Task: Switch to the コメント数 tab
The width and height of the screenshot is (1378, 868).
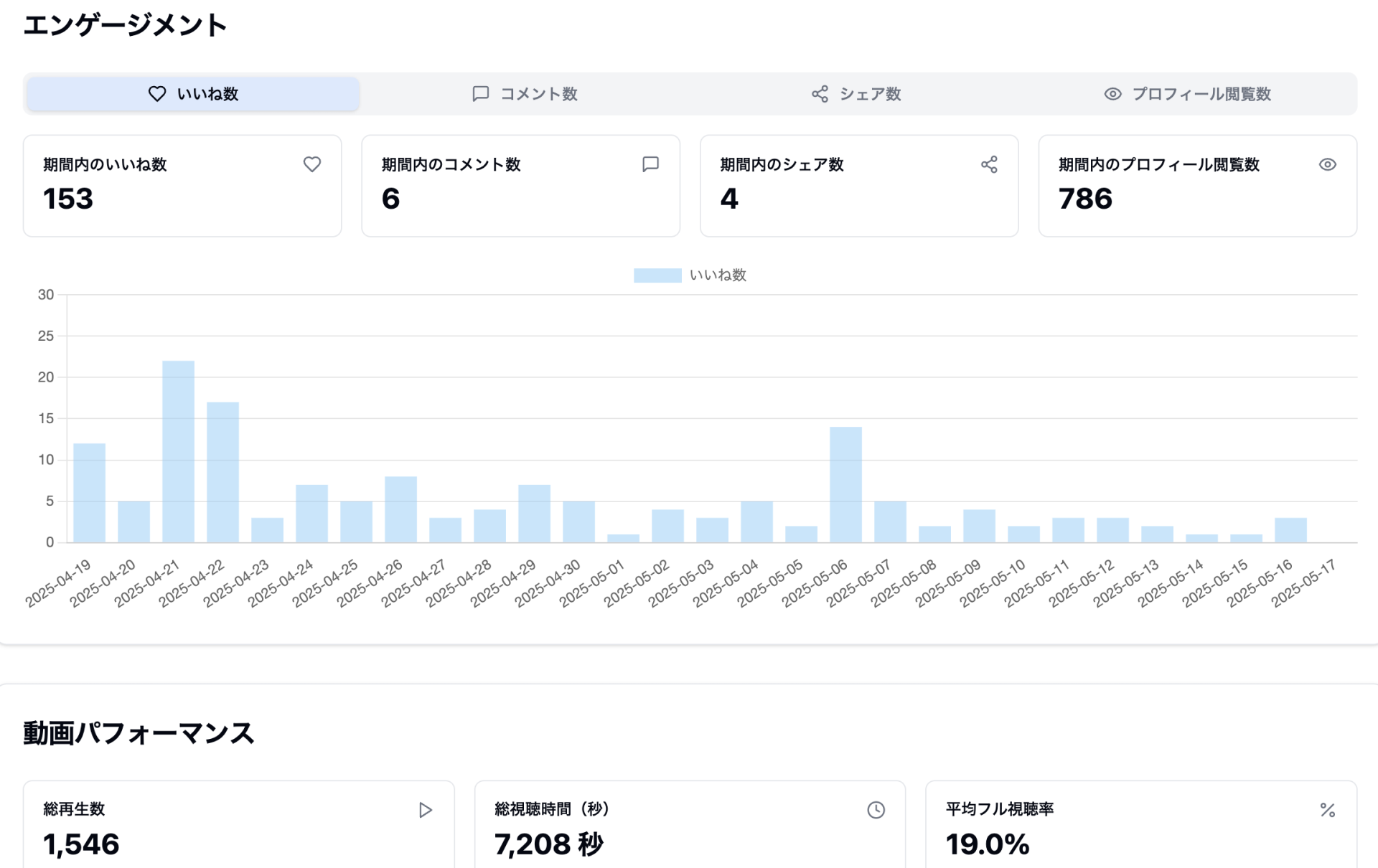Action: (x=525, y=94)
